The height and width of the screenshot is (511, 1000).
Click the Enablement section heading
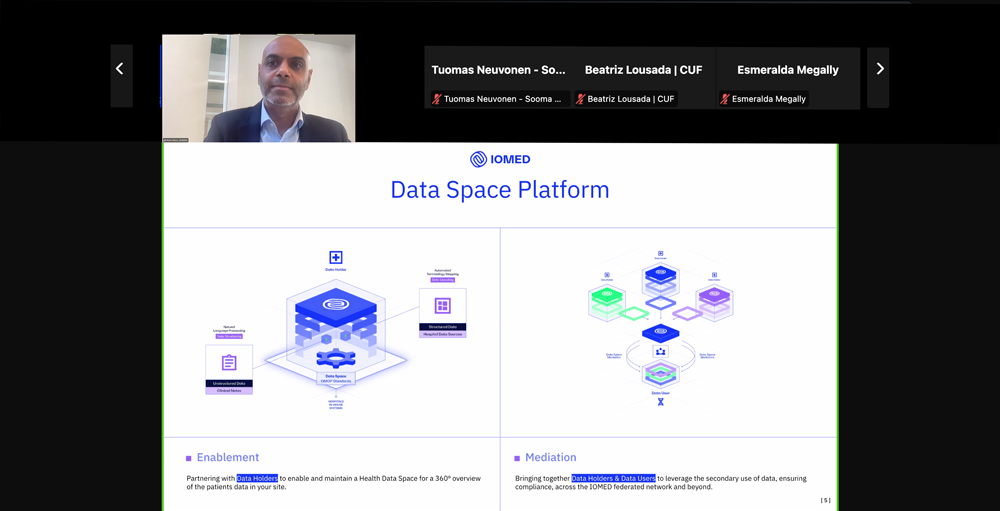(x=228, y=457)
